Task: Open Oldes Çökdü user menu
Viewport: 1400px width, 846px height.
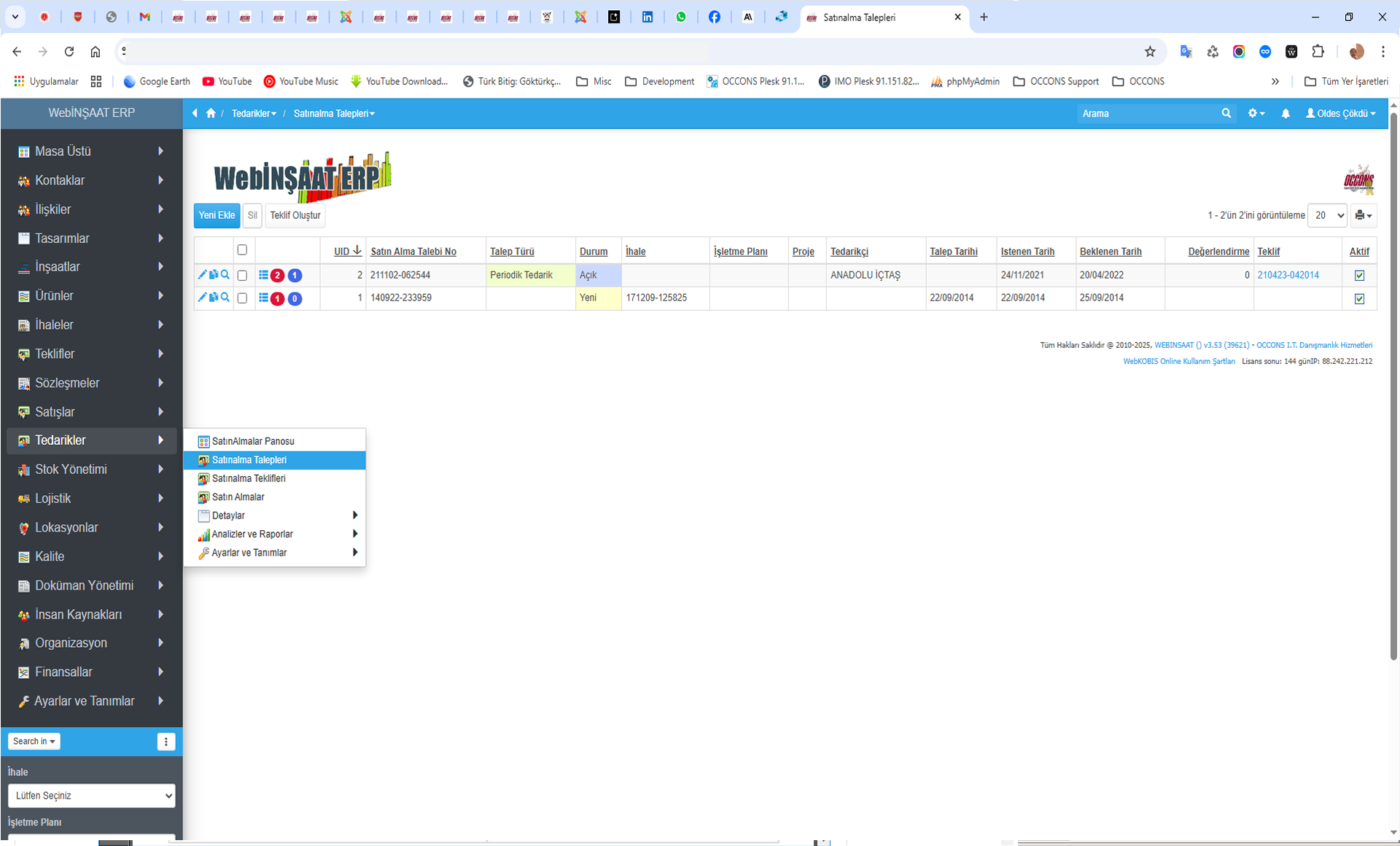Action: [x=1340, y=113]
